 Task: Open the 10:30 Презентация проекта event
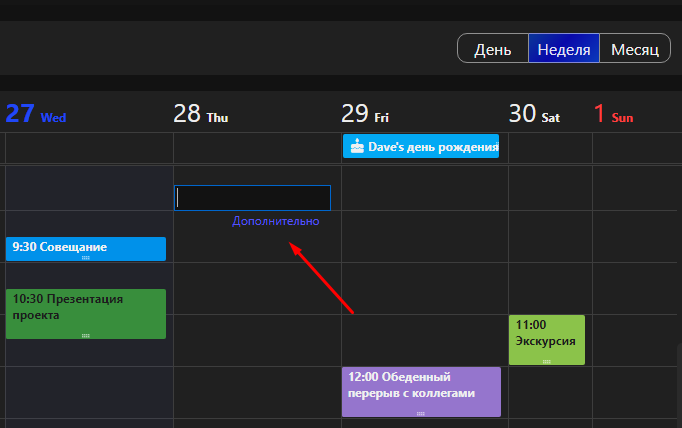[86, 314]
